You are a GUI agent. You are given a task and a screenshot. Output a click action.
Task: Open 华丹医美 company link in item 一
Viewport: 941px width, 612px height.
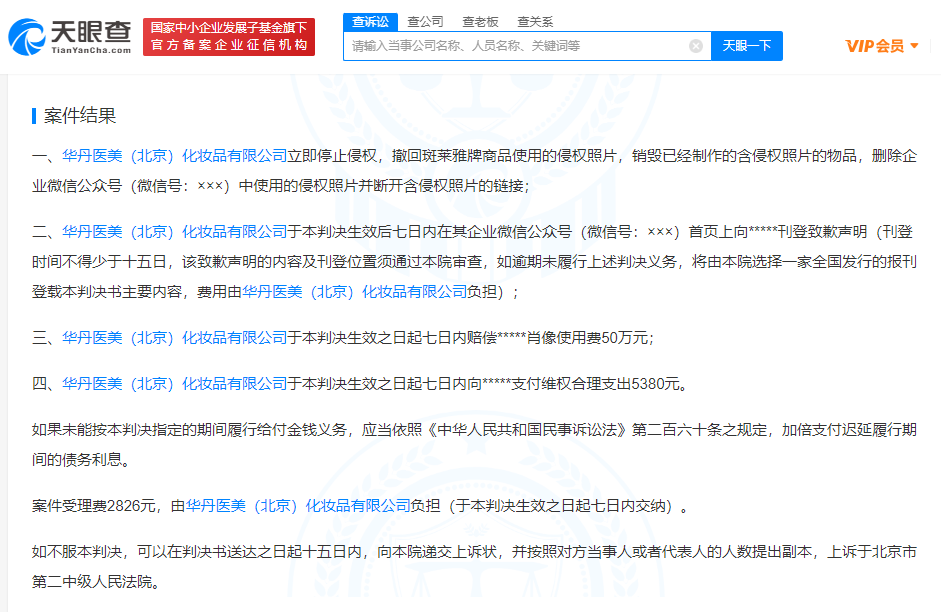[175, 156]
